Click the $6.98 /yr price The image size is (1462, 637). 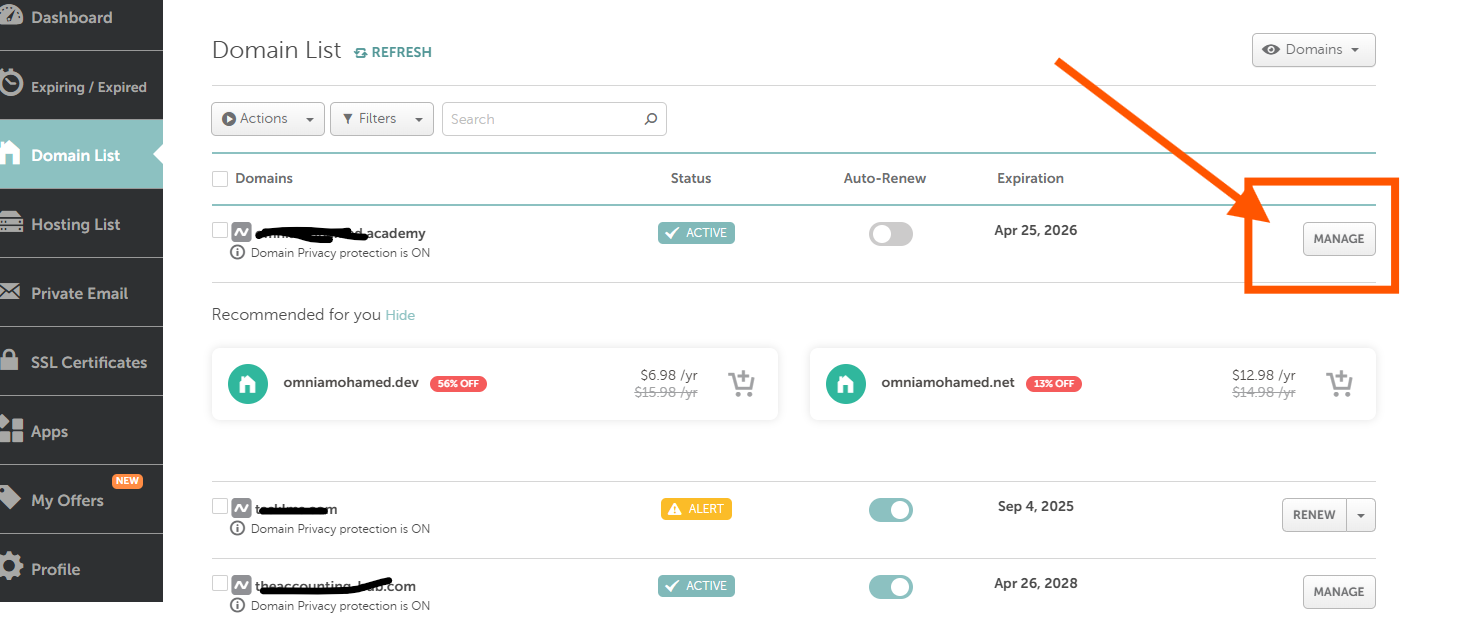pyautogui.click(x=669, y=375)
